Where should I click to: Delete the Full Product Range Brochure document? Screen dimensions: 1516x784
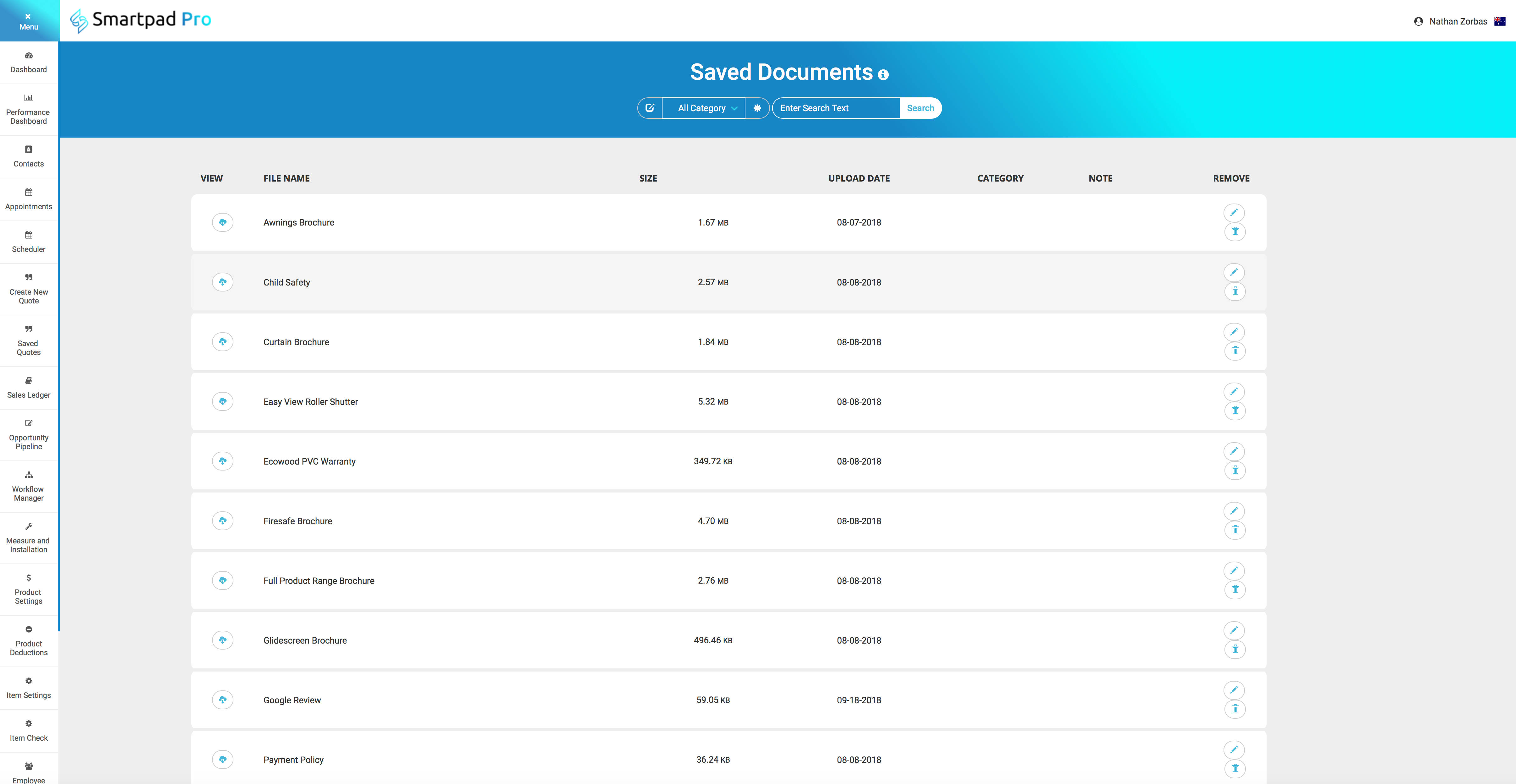(1235, 590)
